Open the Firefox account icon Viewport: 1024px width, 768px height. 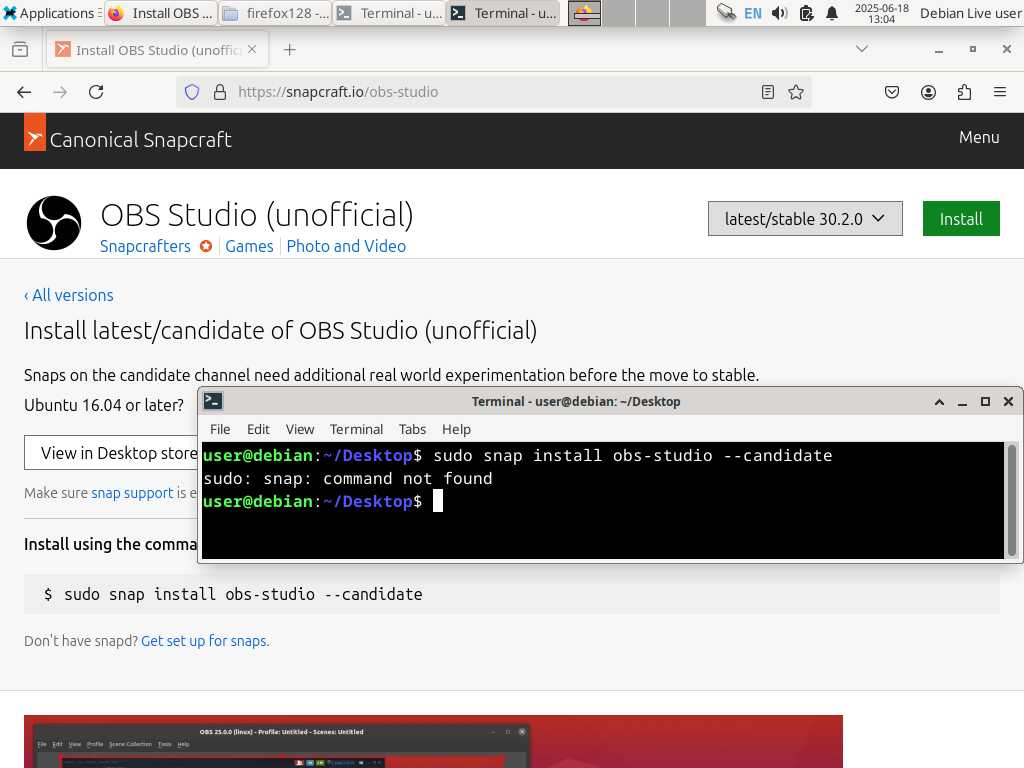click(928, 92)
